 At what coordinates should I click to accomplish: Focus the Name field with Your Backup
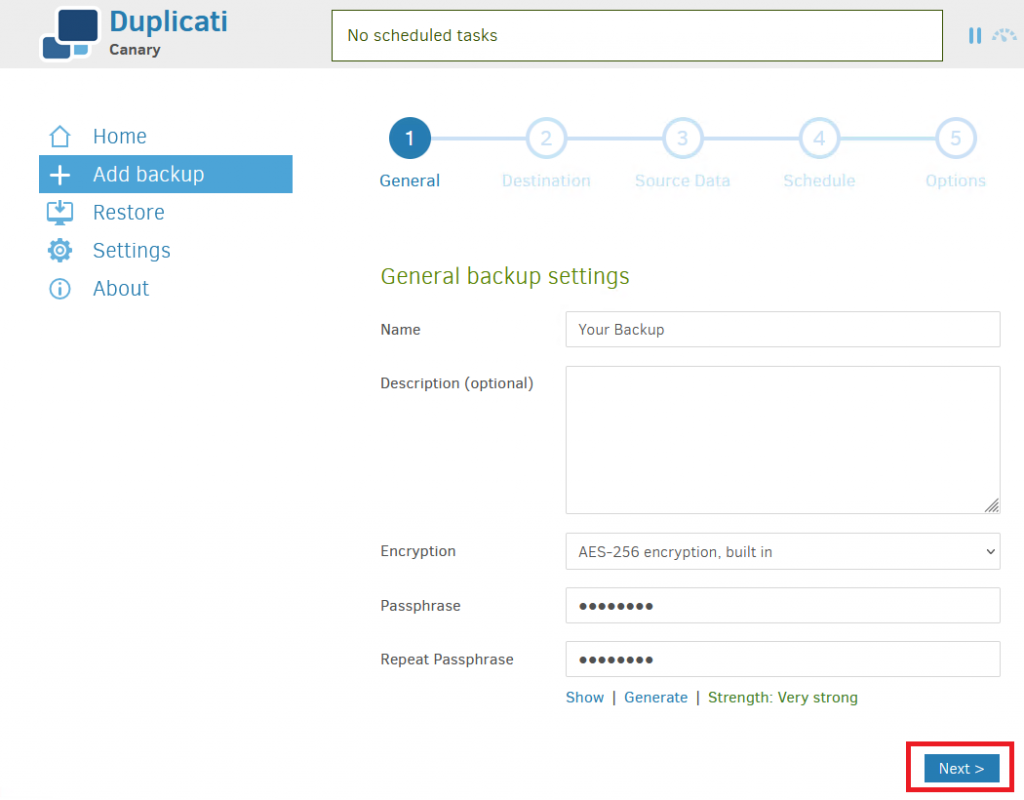[x=782, y=329]
